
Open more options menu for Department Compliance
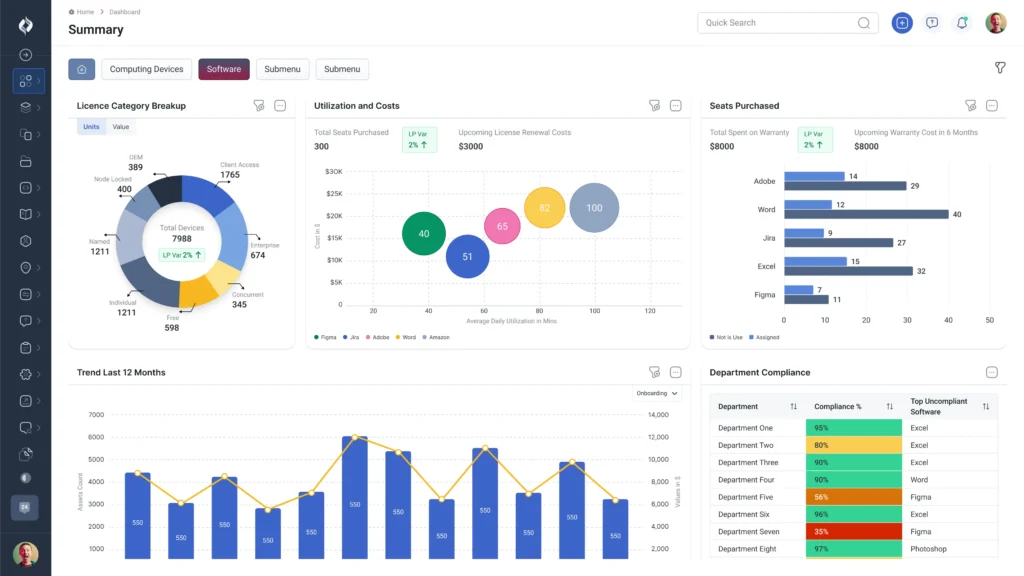click(992, 373)
